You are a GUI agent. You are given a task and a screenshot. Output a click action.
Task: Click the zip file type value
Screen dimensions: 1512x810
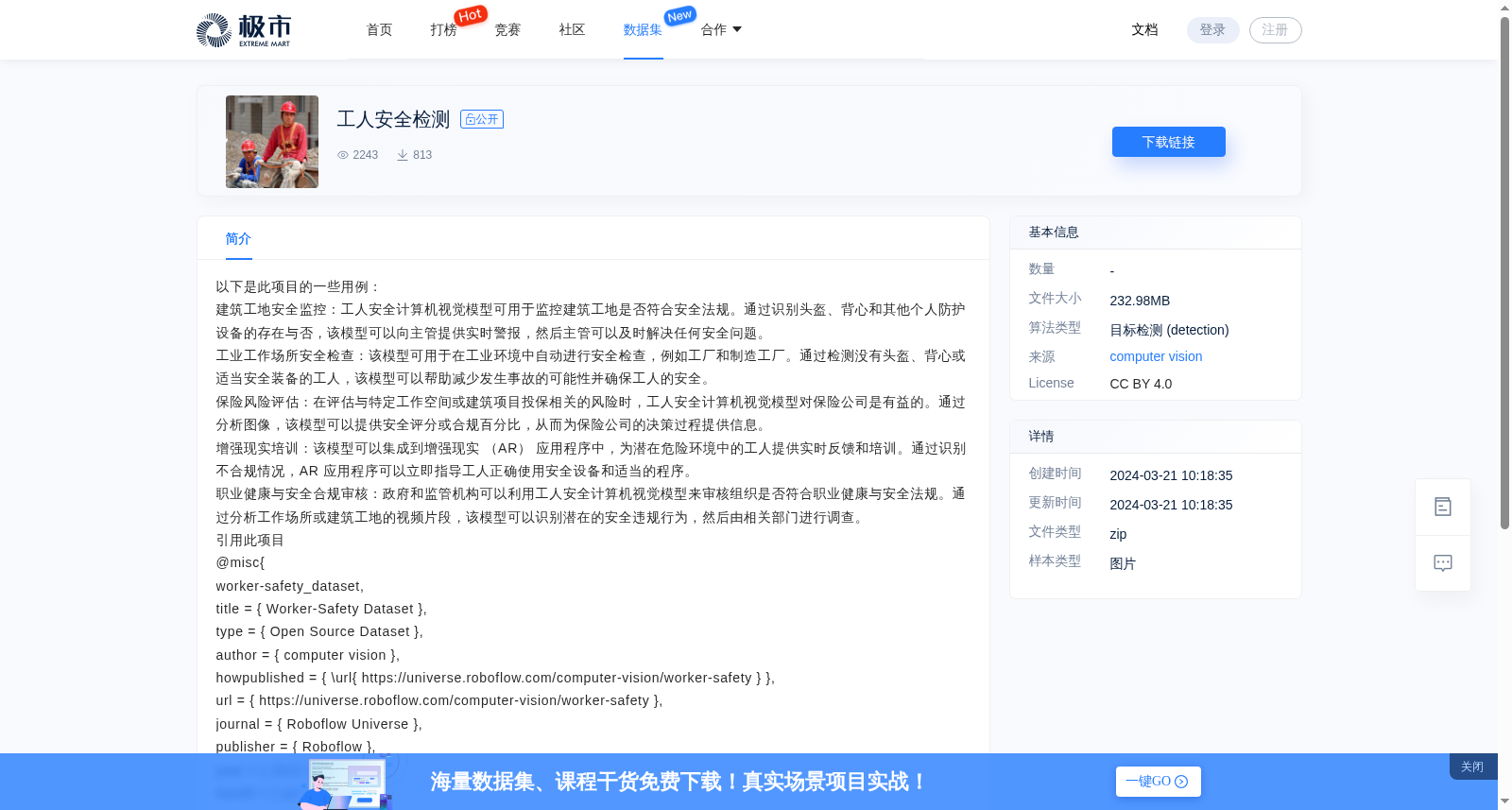coord(1118,534)
